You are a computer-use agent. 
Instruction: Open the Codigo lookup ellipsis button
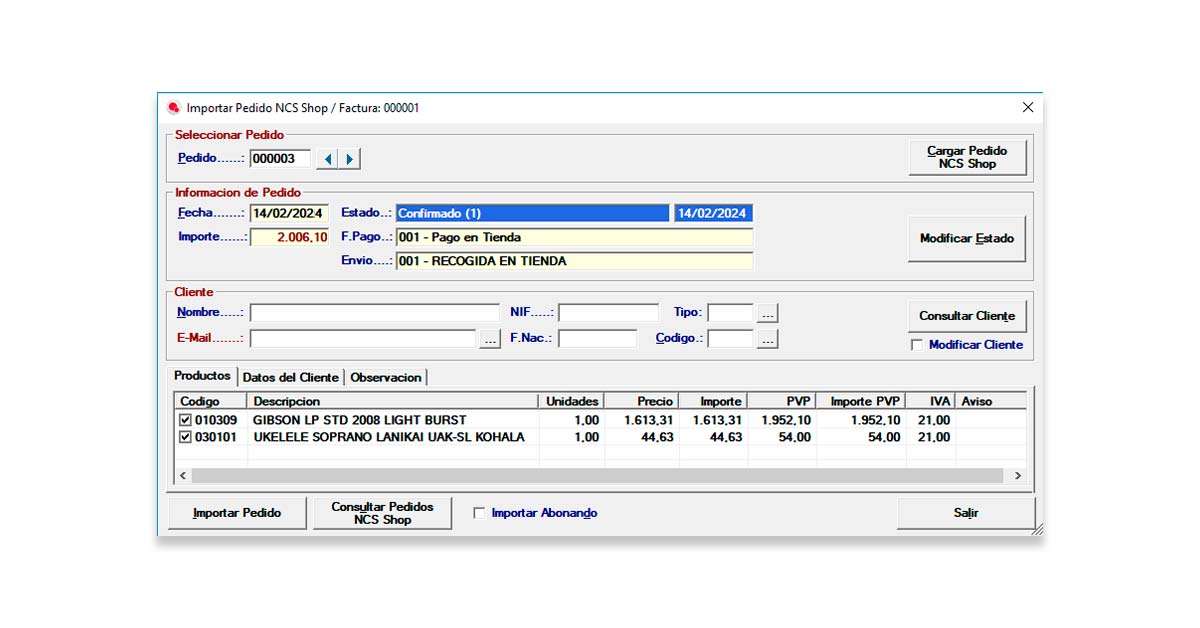[x=767, y=339]
